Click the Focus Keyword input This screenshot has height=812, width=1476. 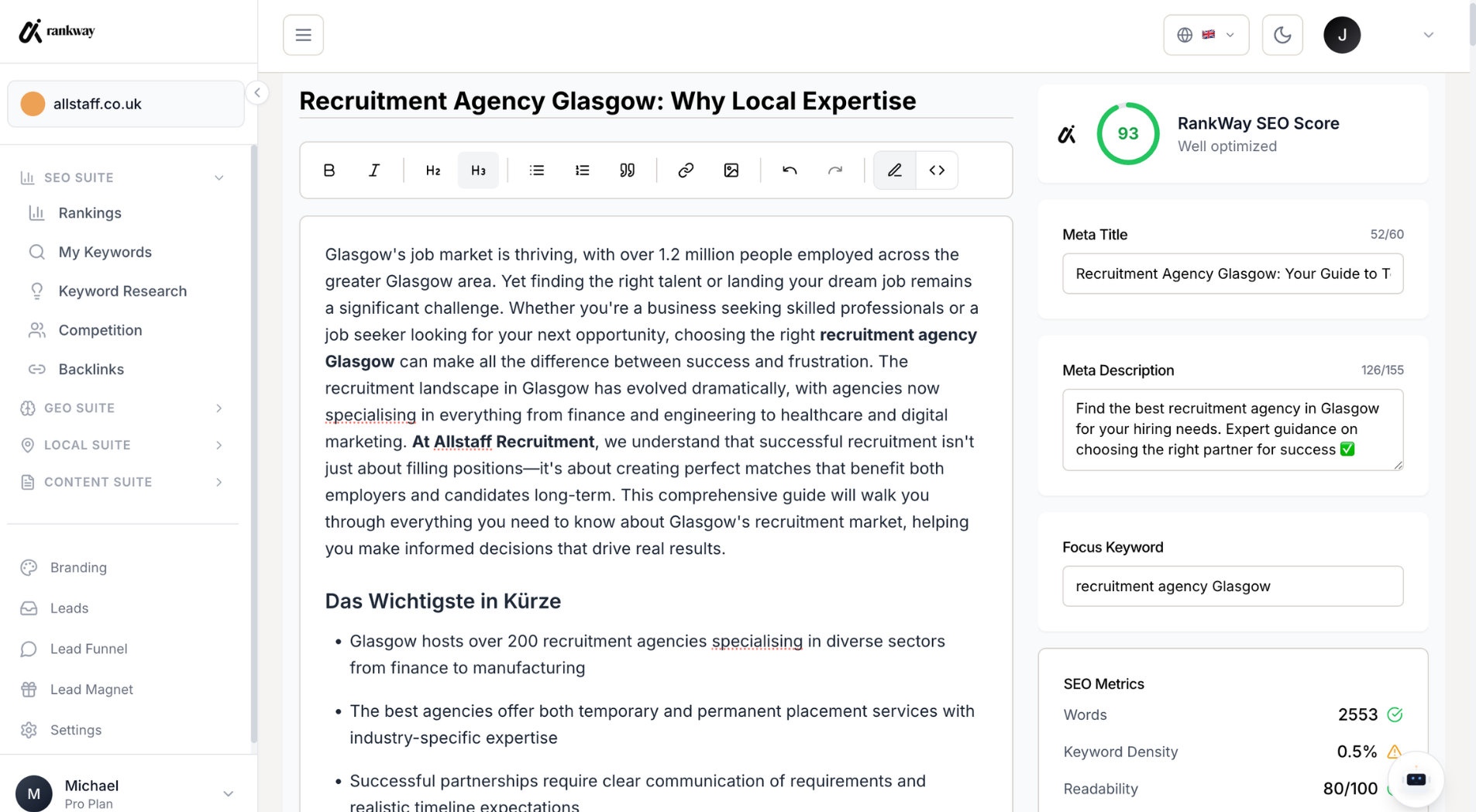pyautogui.click(x=1232, y=587)
